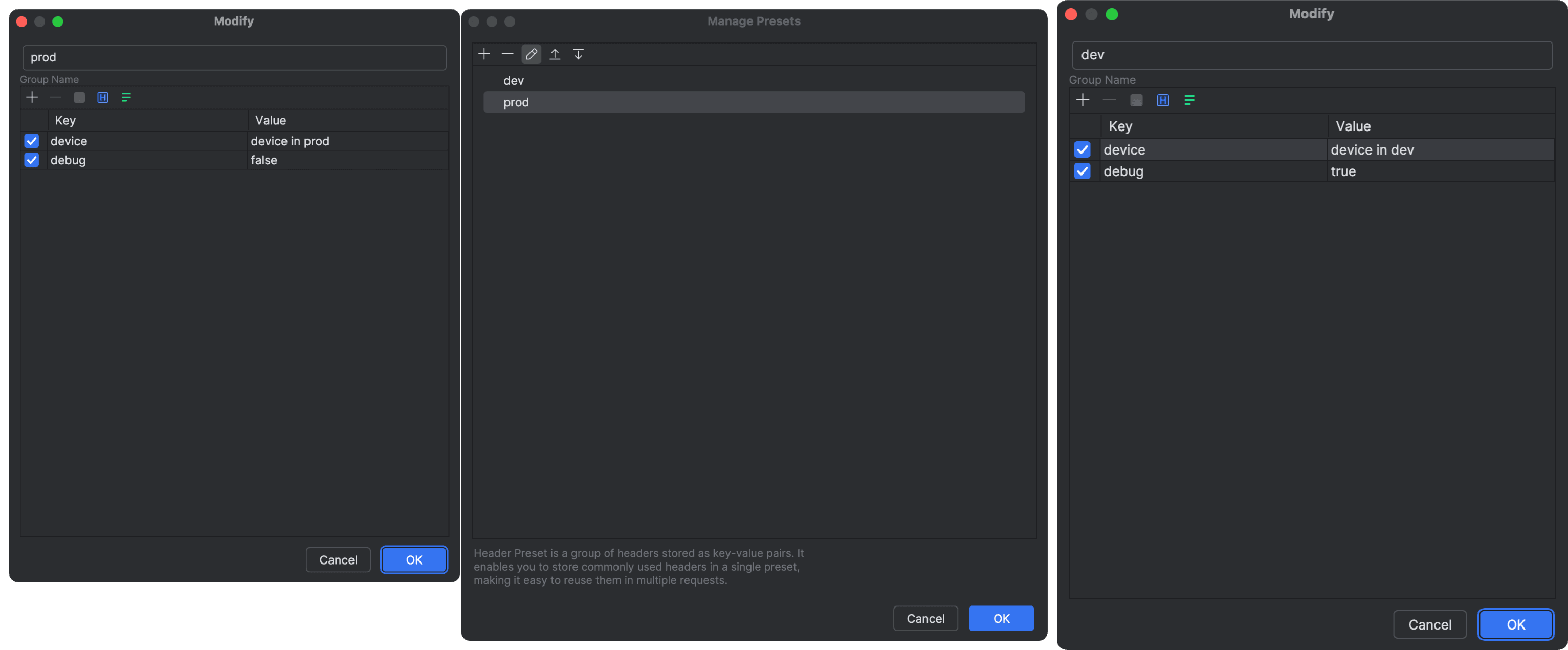1568x650 pixels.
Task: Uncheck the debug header in prod dialog
Action: tap(32, 160)
